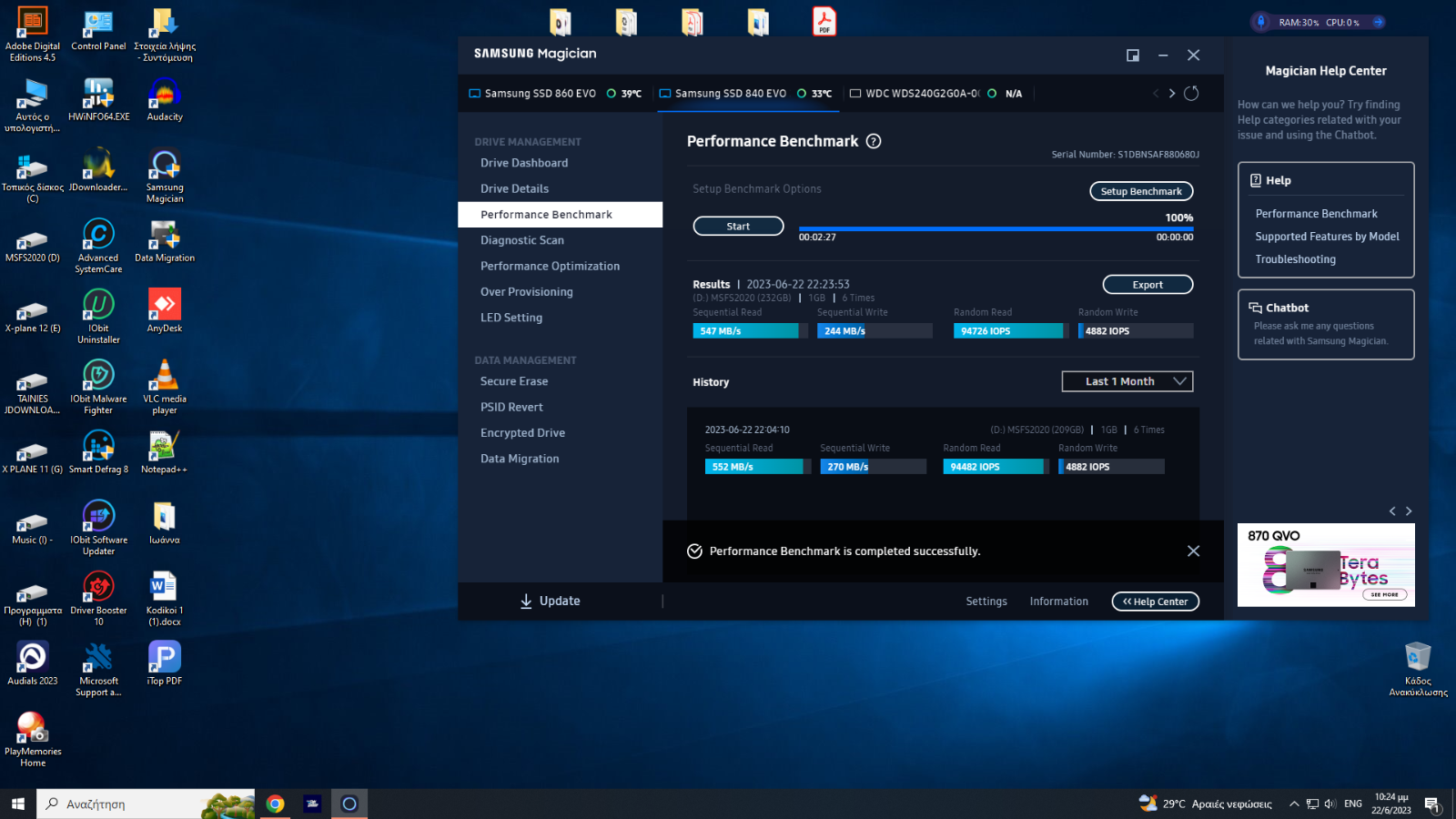Show next Help Center ad banner
The width and height of the screenshot is (1456, 819).
1409,511
